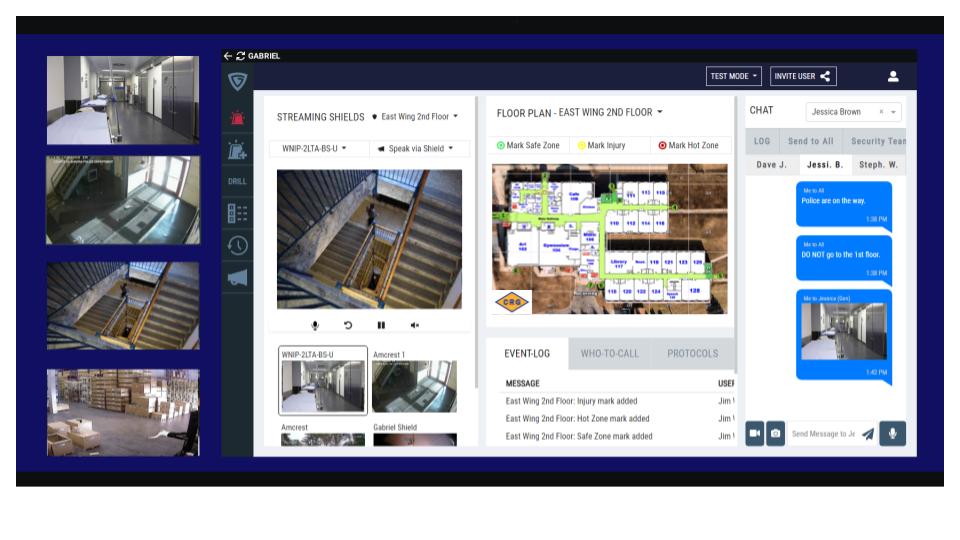This screenshot has height=540, width=960.
Task: Select the Mark Hot Zone option
Action: (x=688, y=145)
